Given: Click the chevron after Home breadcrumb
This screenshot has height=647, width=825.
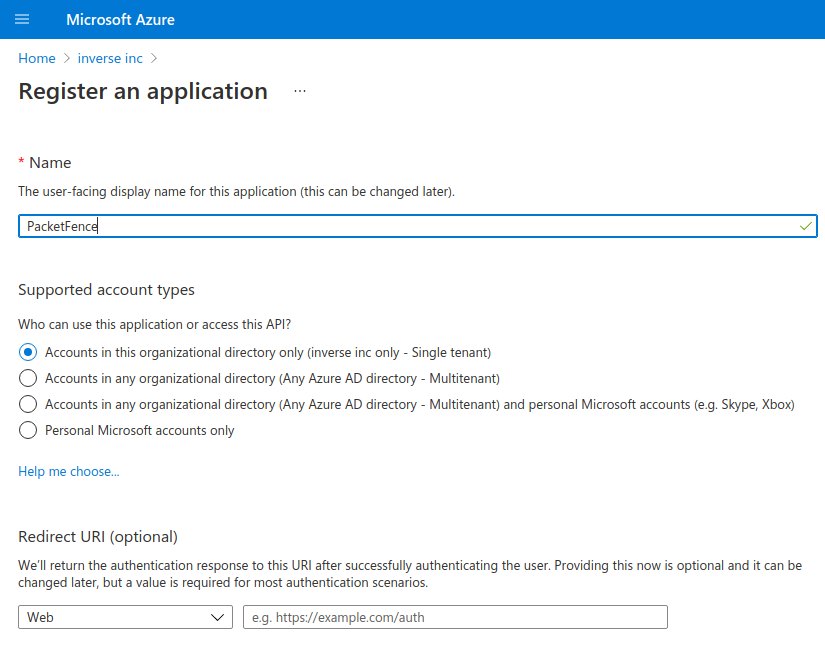Looking at the screenshot, I should click(x=64, y=58).
